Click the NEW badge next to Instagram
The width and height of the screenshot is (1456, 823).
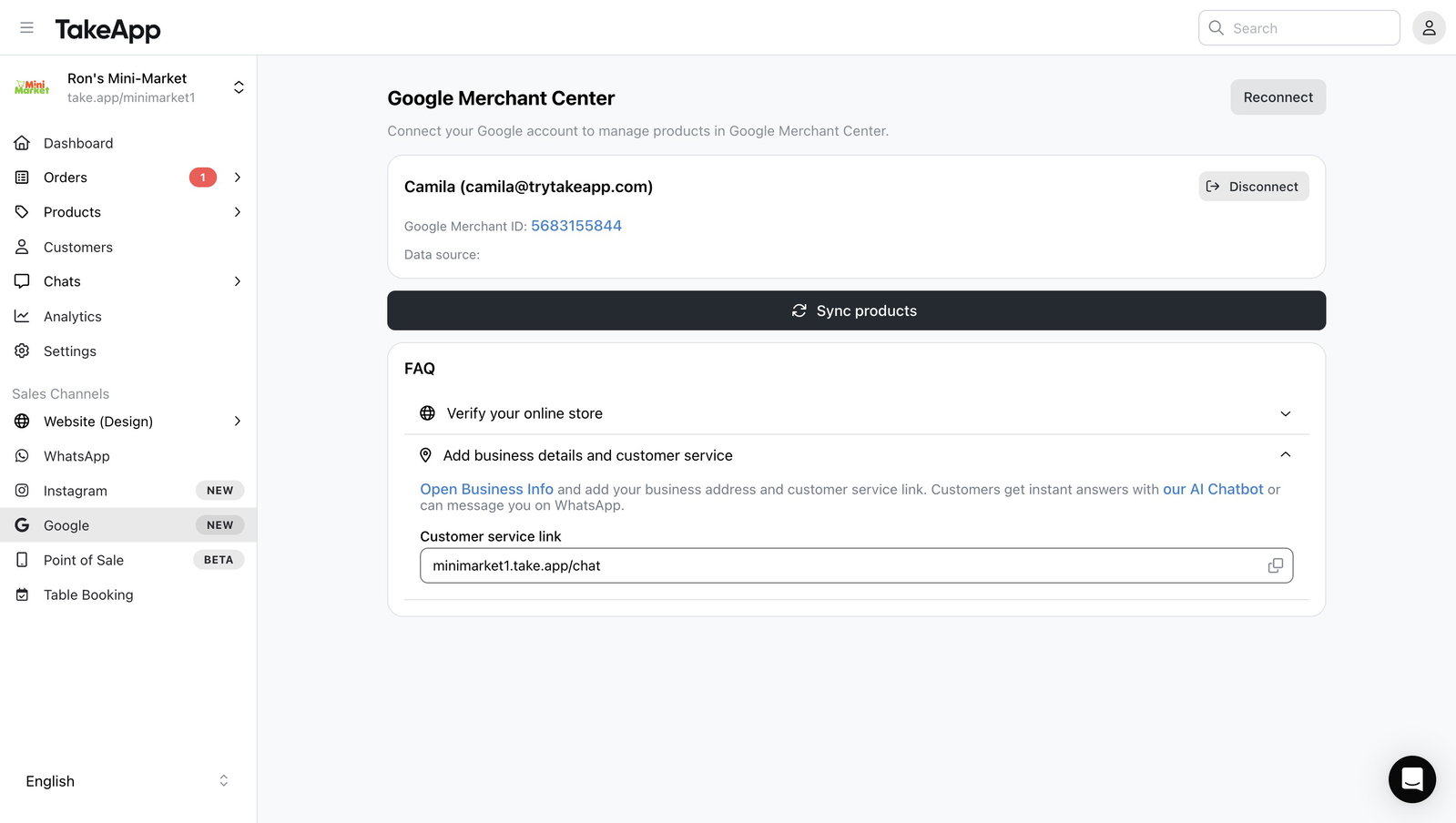coord(219,490)
